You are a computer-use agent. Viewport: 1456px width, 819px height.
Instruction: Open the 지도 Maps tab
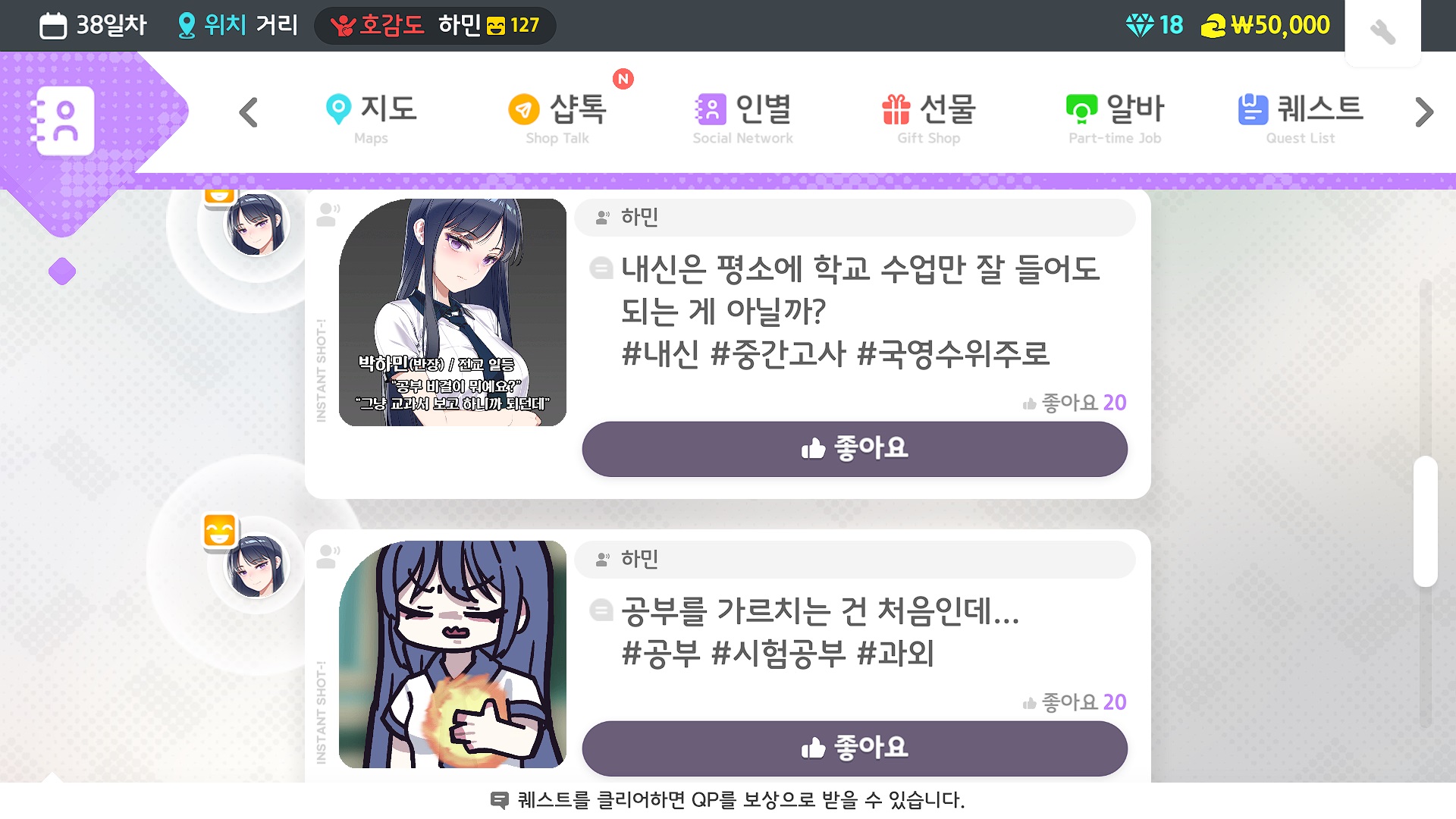click(371, 118)
